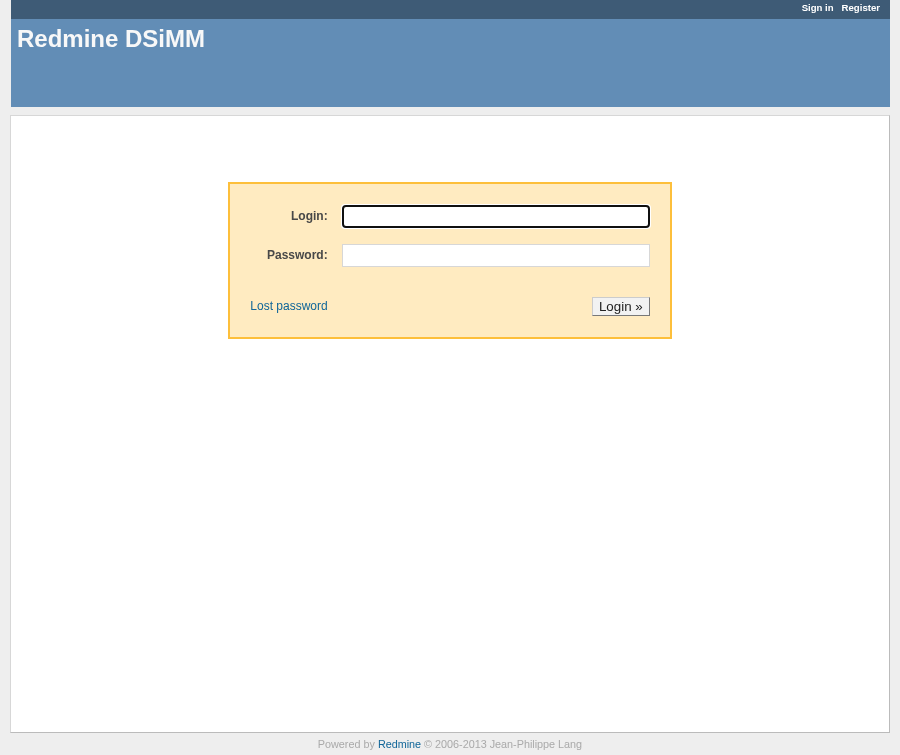Submit with the Login » button
Screen dimensions: 900x755
(x=620, y=307)
